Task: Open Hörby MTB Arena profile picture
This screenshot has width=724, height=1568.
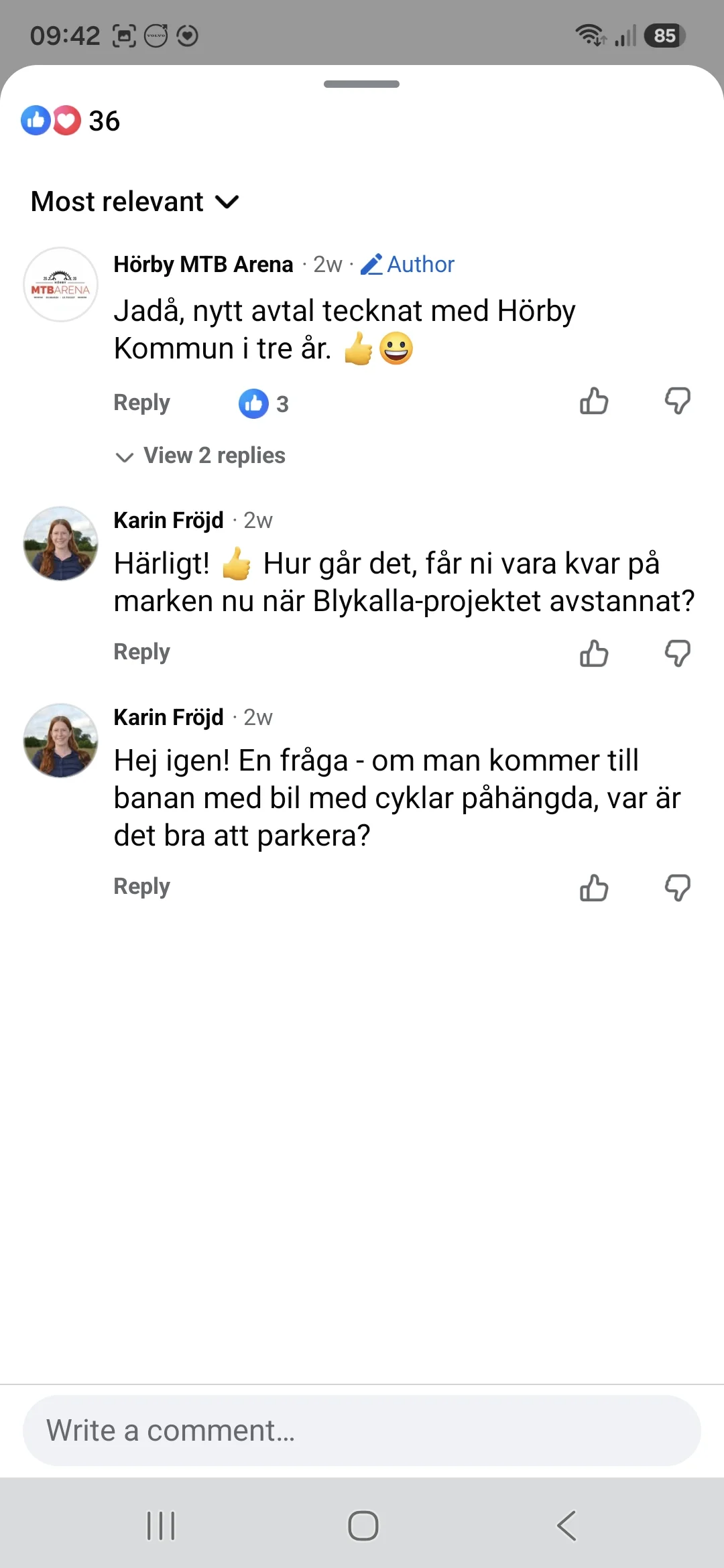Action: [x=60, y=285]
